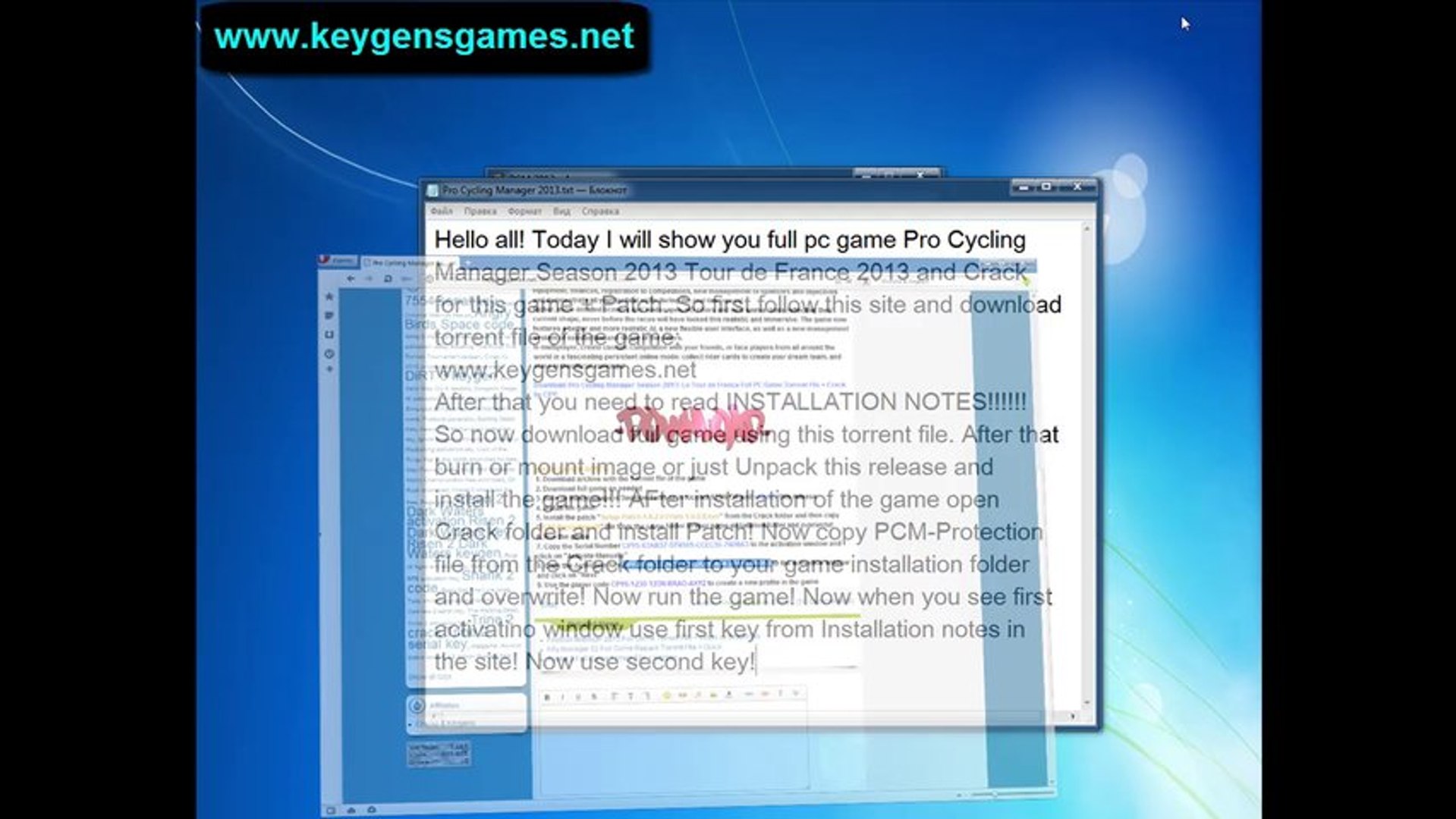Click the cloud icon in browser status bar
1456x819 pixels.
pyautogui.click(x=351, y=811)
